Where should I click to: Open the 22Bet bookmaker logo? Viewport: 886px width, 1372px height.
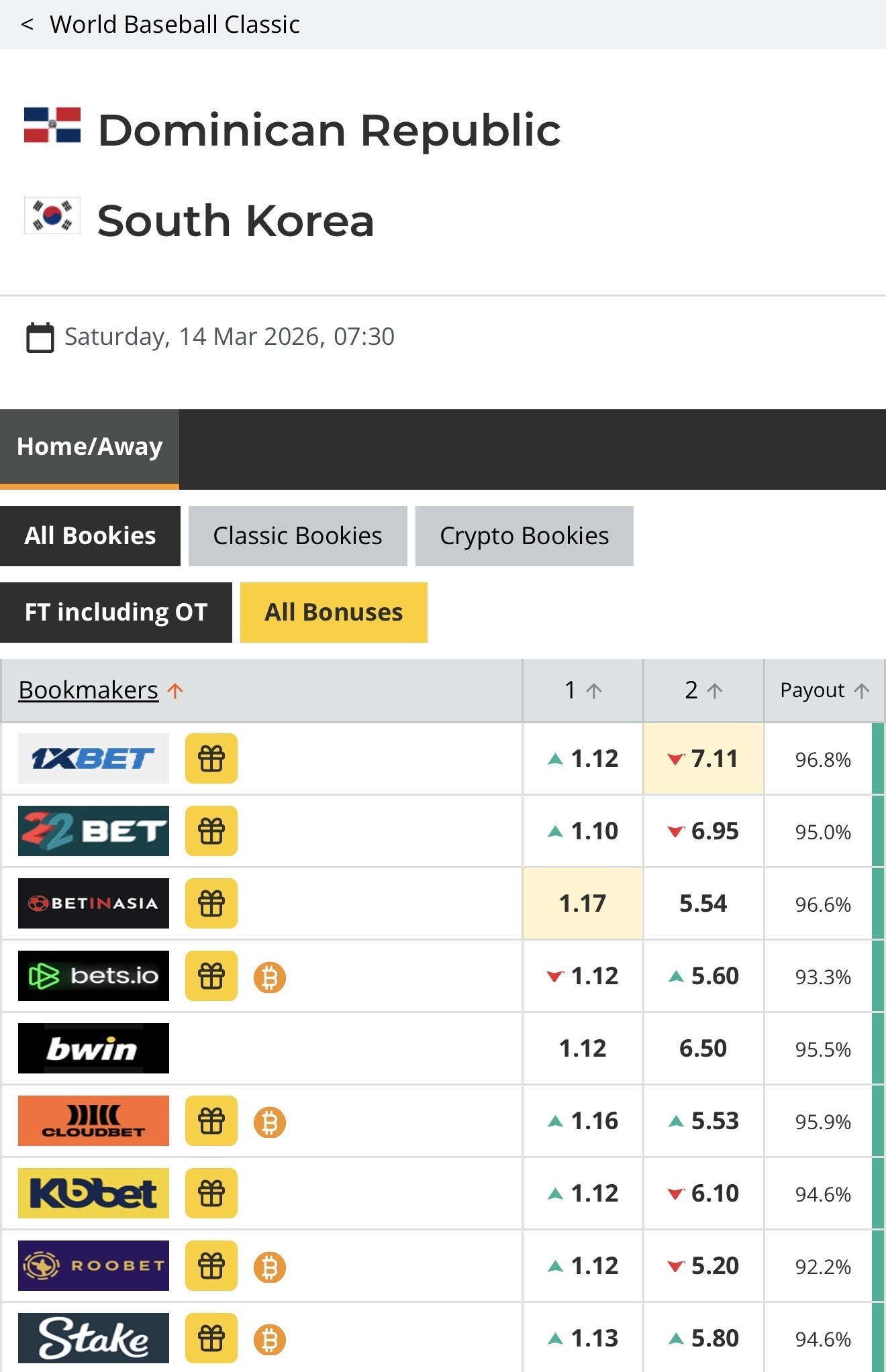click(93, 831)
